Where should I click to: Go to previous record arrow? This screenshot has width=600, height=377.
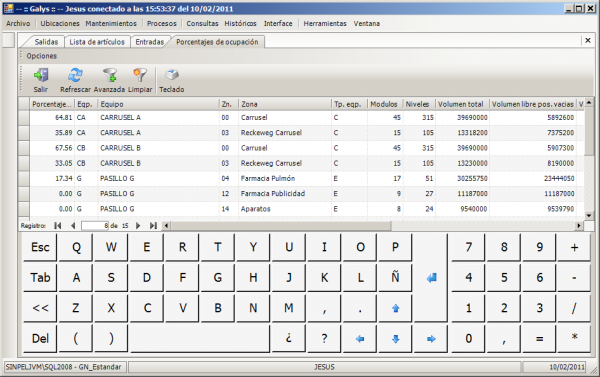(x=73, y=225)
